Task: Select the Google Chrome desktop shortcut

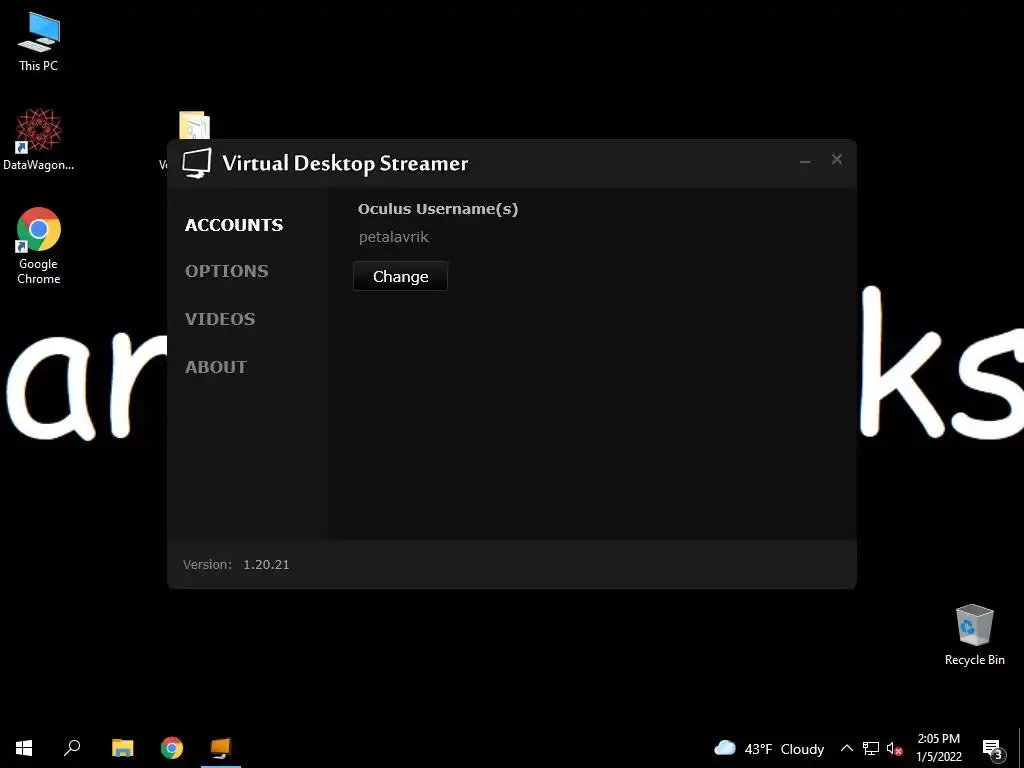Action: pos(39,246)
